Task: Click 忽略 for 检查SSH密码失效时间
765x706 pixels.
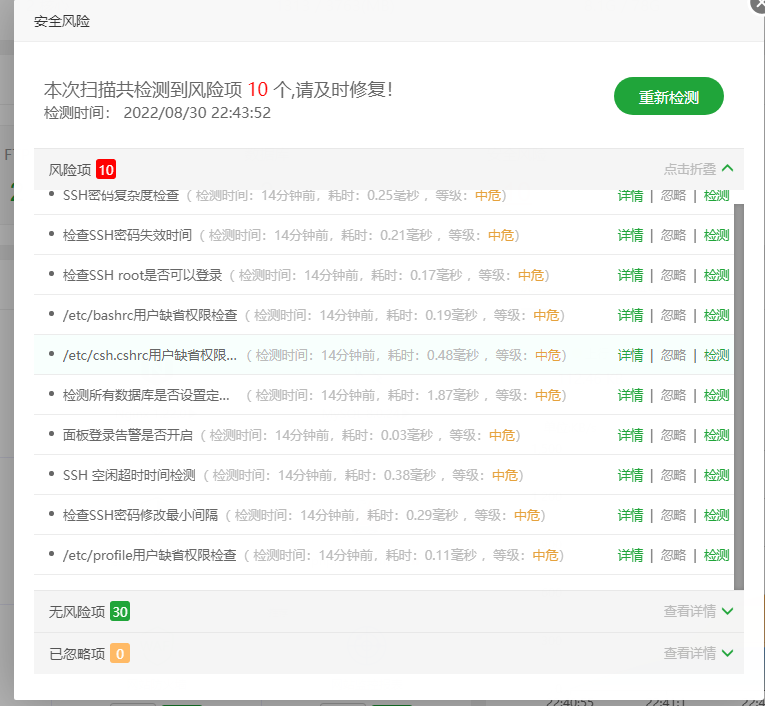Action: pyautogui.click(x=673, y=235)
